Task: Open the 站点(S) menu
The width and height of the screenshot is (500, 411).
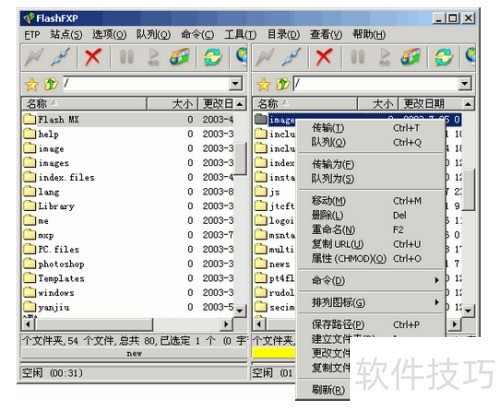Action: pos(66,34)
